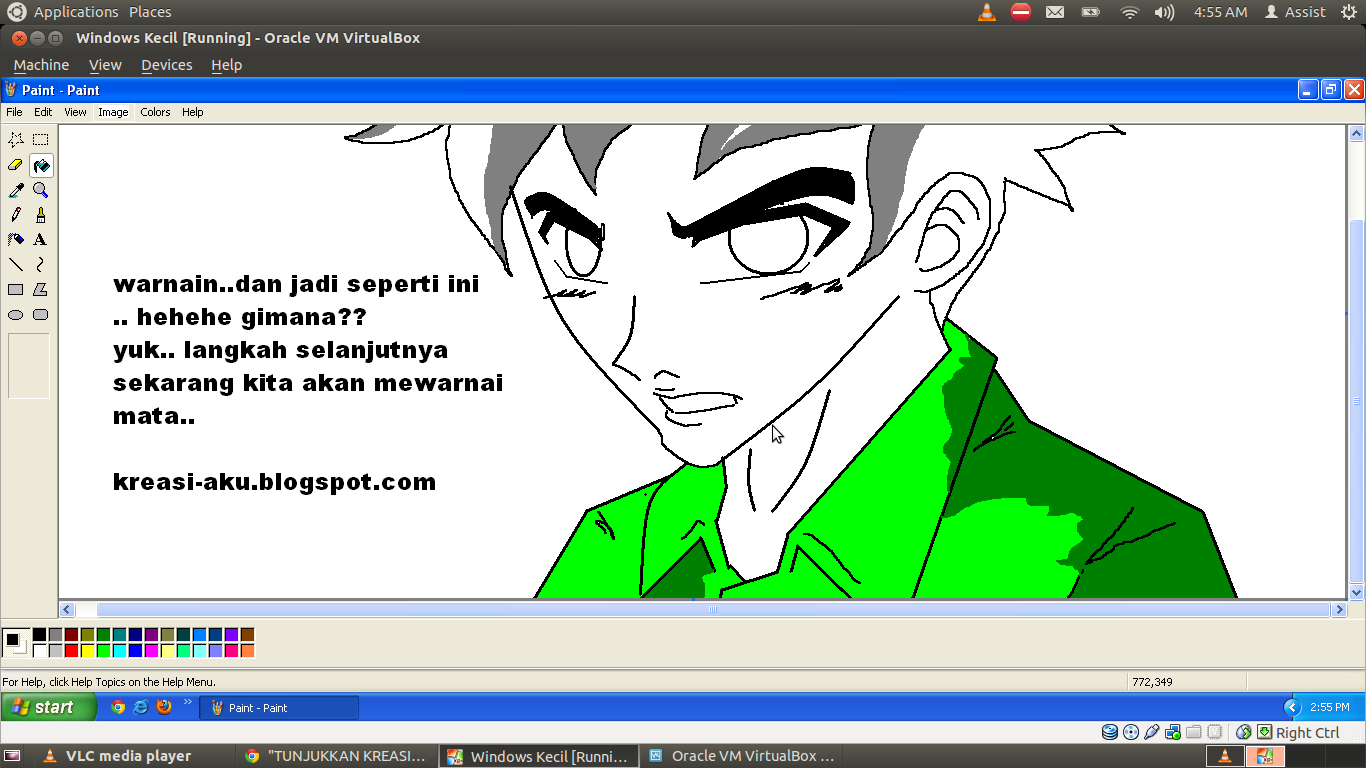Viewport: 1366px width, 768px height.
Task: Launch Chrome from XP quick launch
Action: (118, 707)
